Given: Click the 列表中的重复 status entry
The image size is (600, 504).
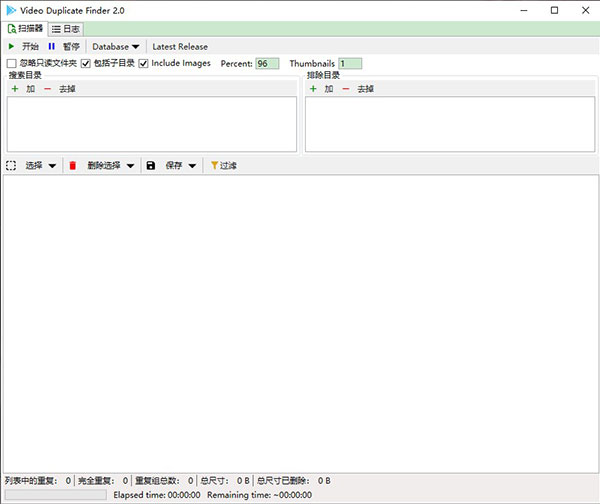Looking at the screenshot, I should coord(38,481).
